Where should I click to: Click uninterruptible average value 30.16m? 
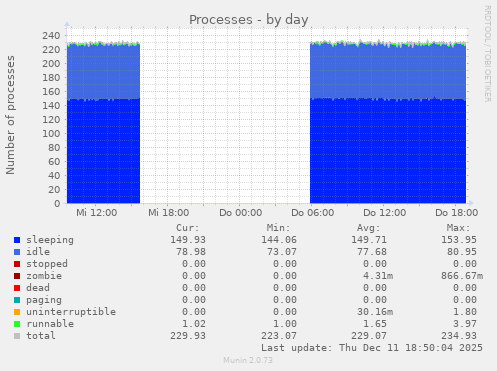point(375,312)
